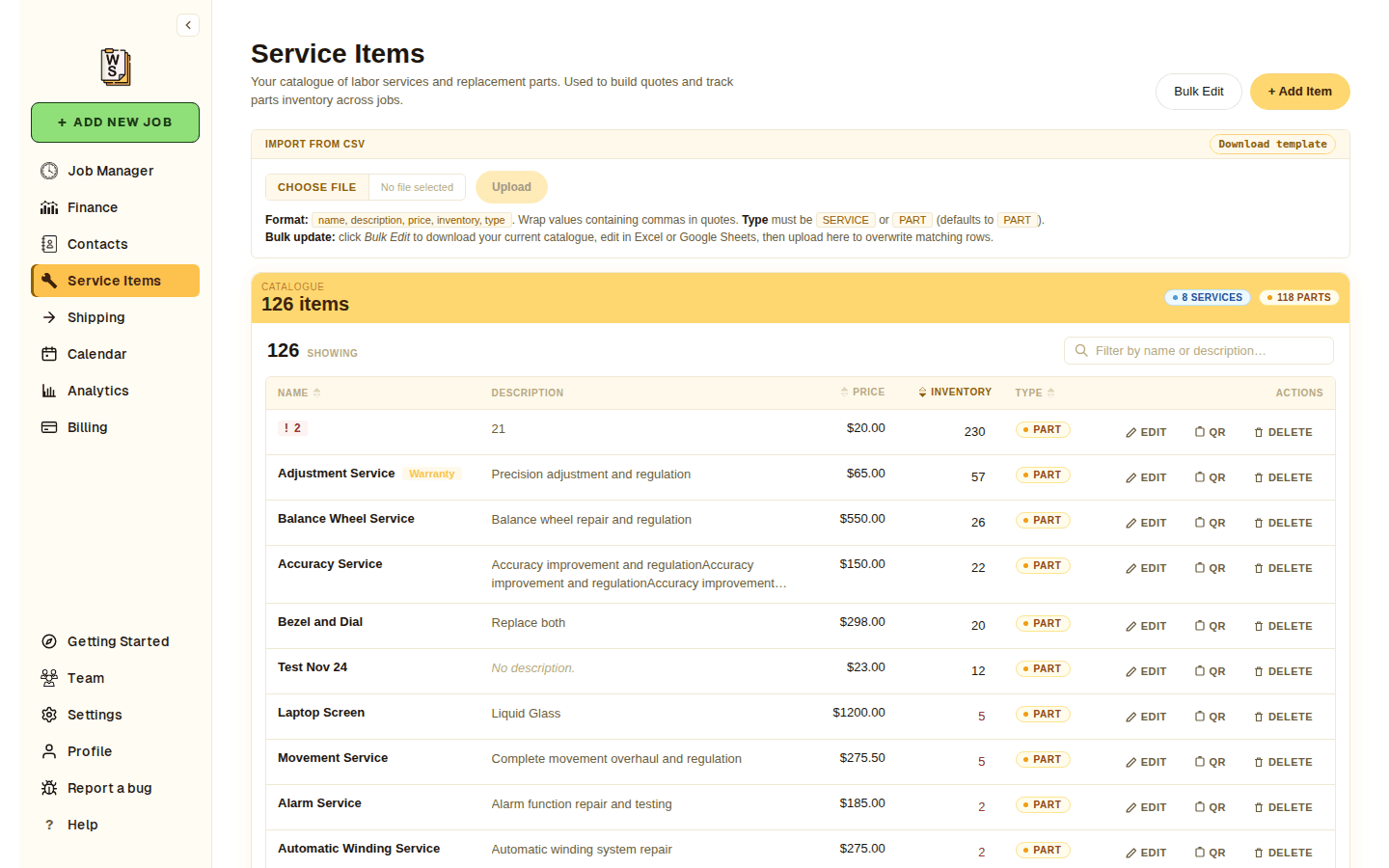
Task: Open QR for Movement Service
Action: click(x=1210, y=762)
